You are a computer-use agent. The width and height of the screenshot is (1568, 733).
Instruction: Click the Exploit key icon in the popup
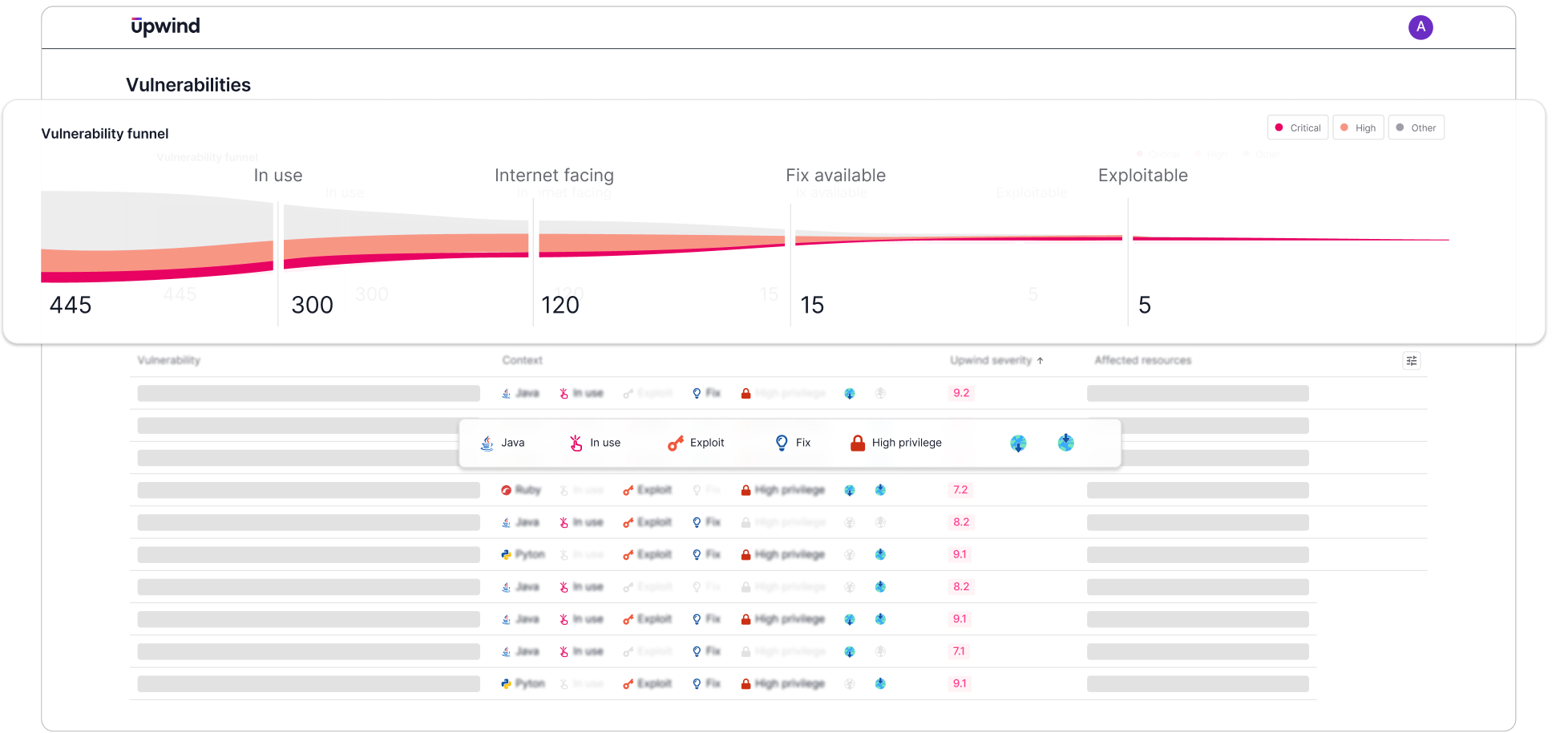(x=674, y=442)
